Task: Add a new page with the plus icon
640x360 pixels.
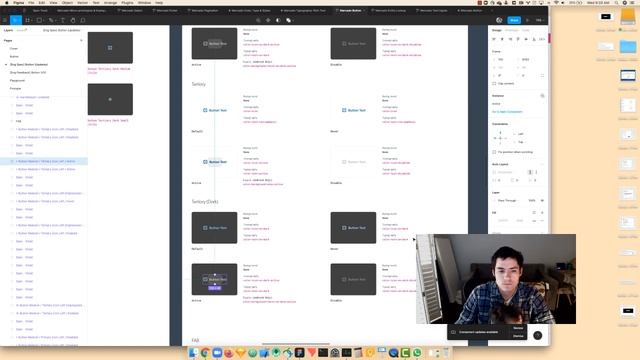Action: [x=81, y=40]
